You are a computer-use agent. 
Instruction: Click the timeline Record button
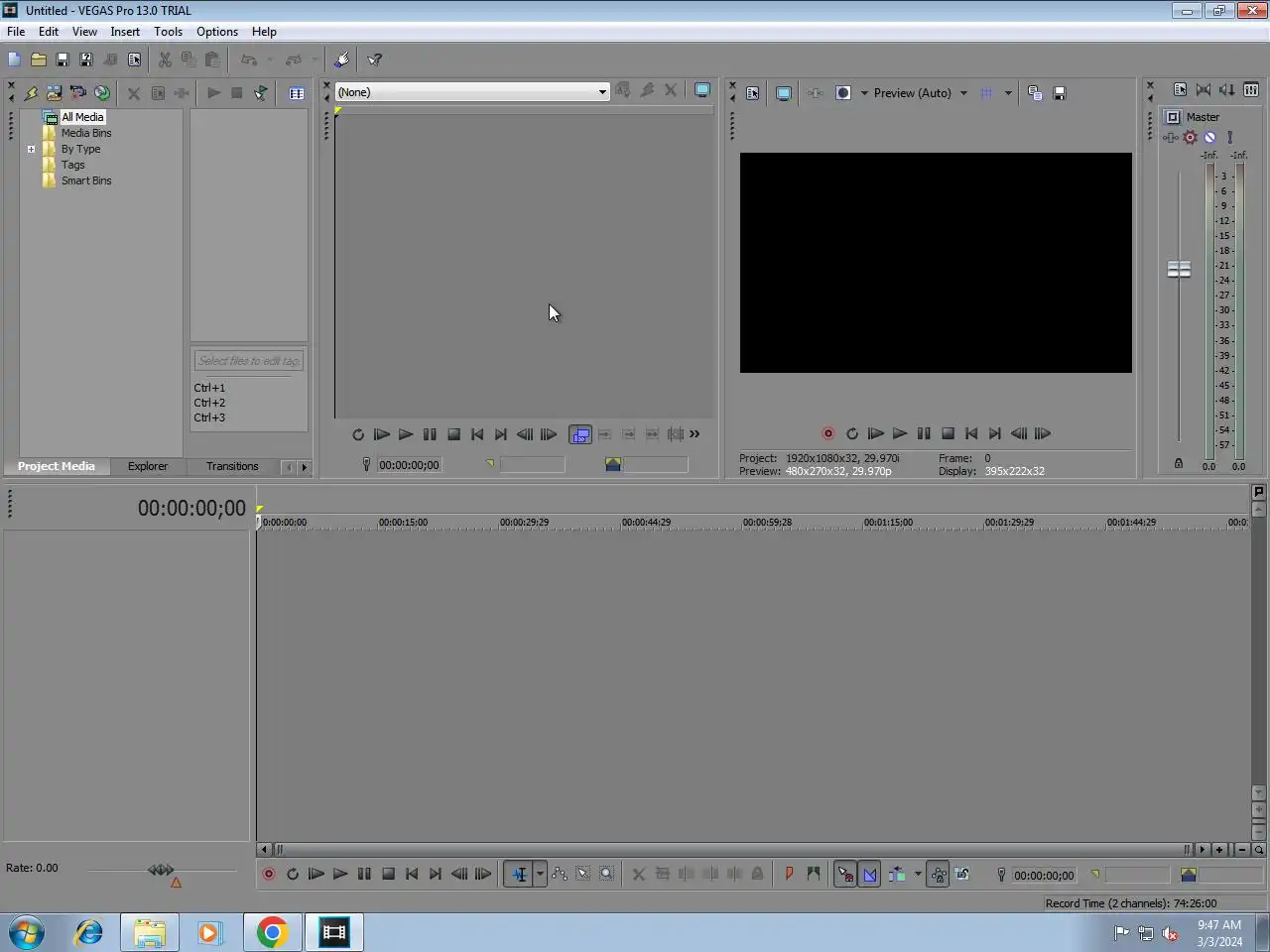[x=268, y=875]
